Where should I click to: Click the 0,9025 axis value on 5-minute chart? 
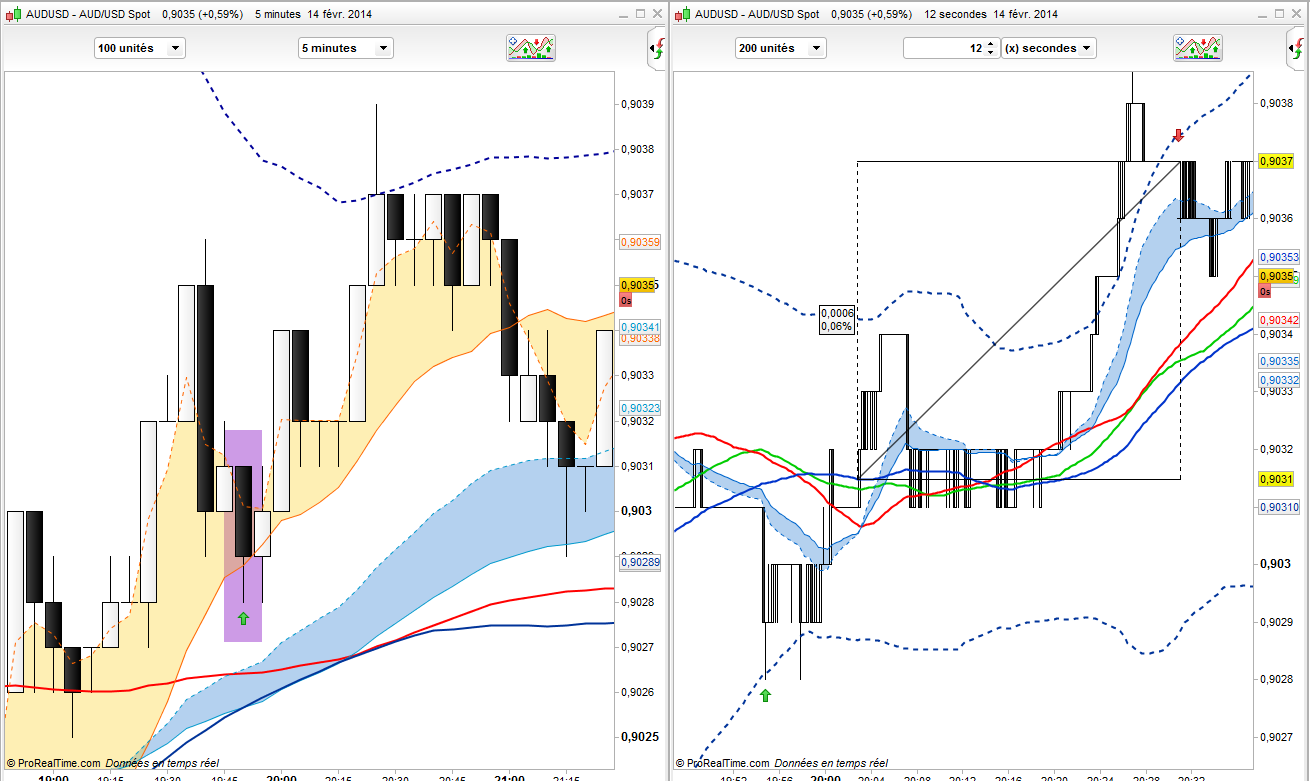(x=638, y=737)
